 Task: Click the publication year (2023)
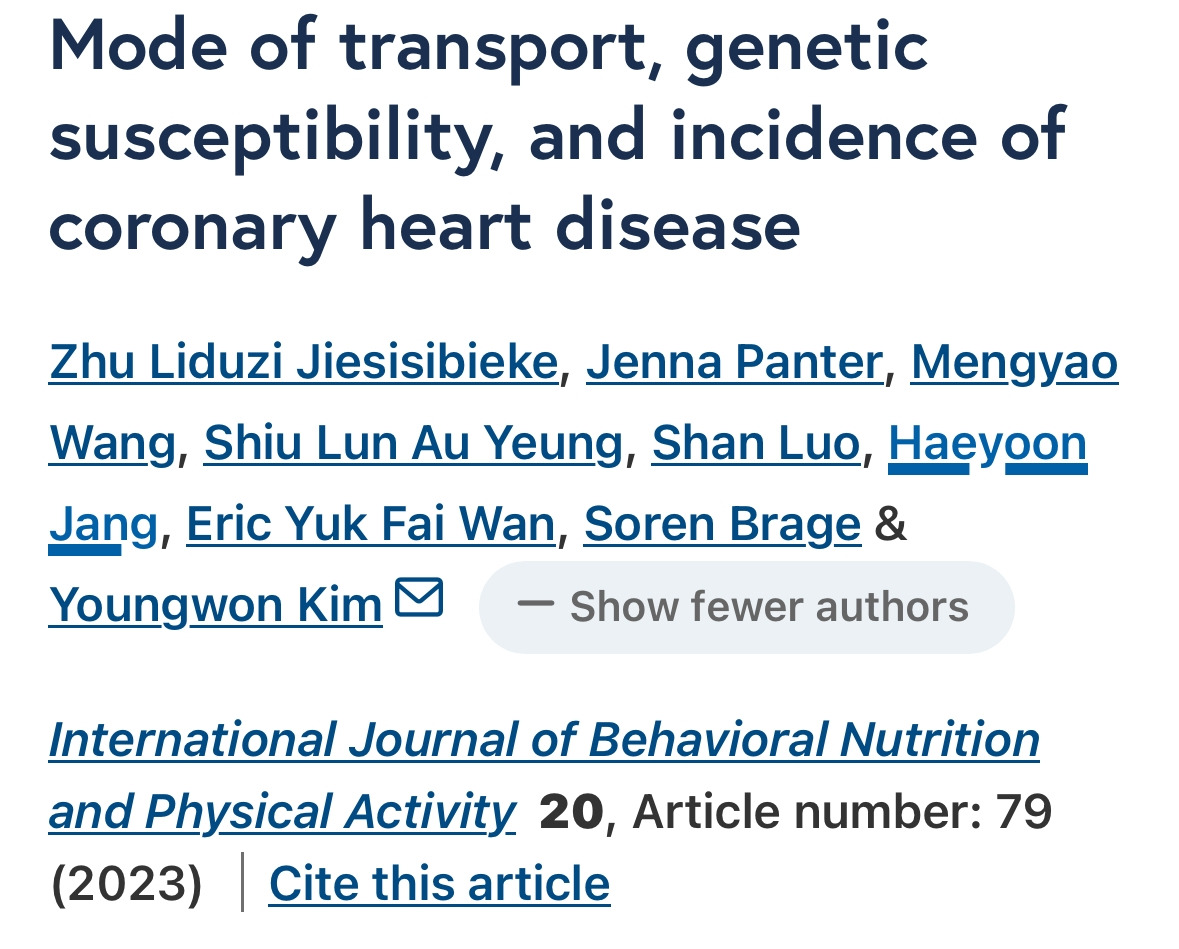tap(126, 884)
